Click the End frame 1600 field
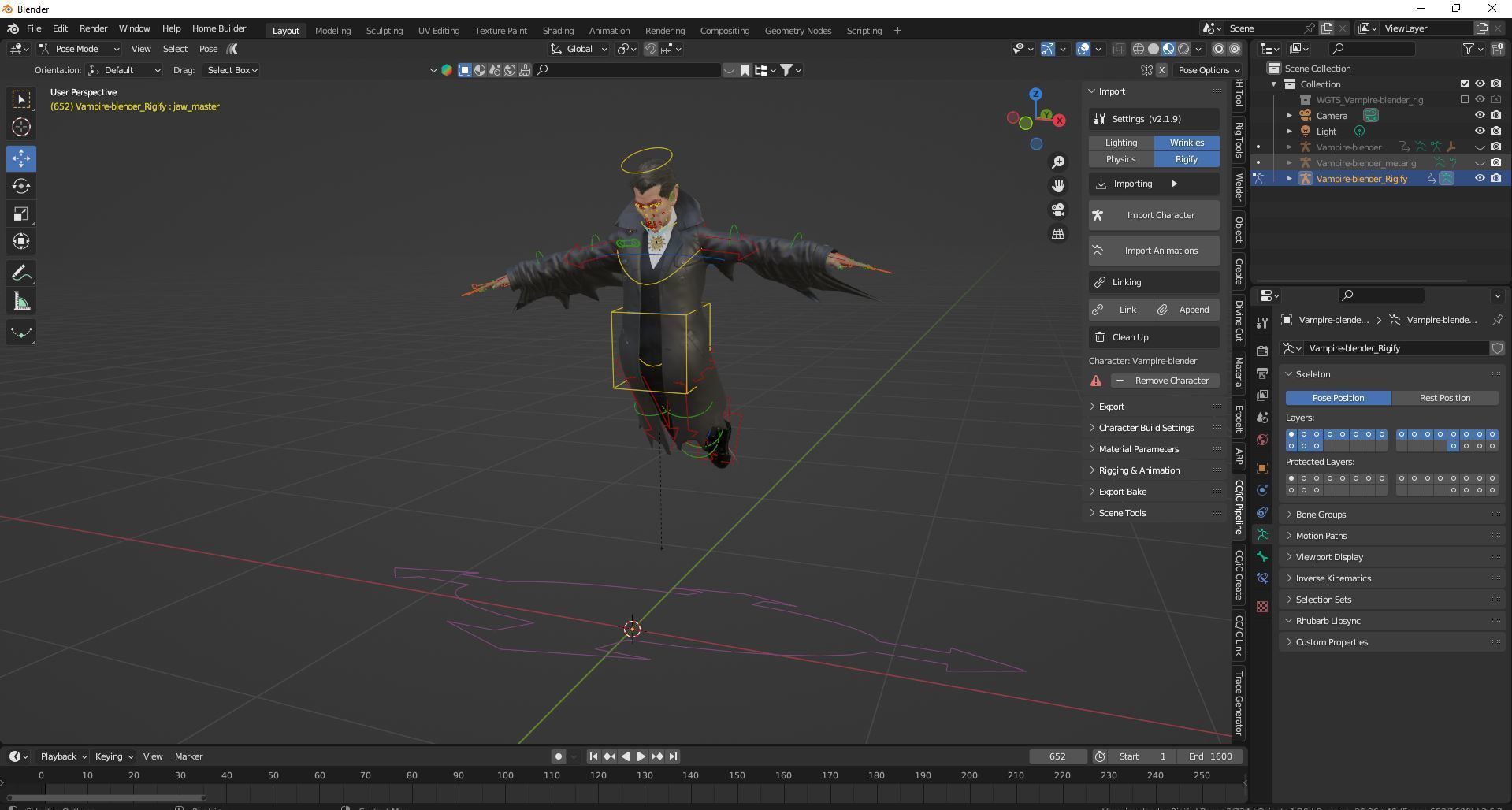 pyautogui.click(x=1210, y=756)
